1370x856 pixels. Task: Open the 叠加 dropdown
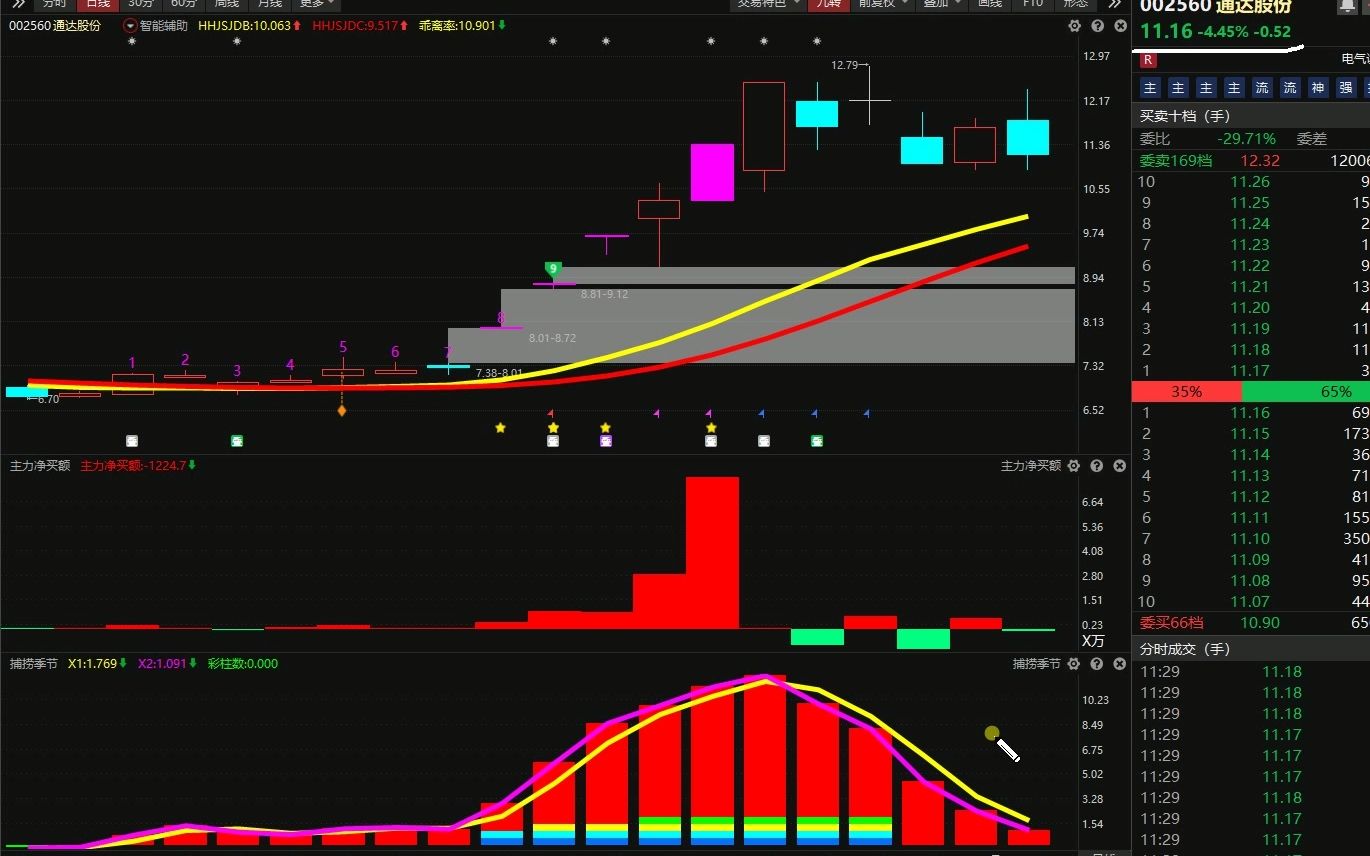click(942, 4)
